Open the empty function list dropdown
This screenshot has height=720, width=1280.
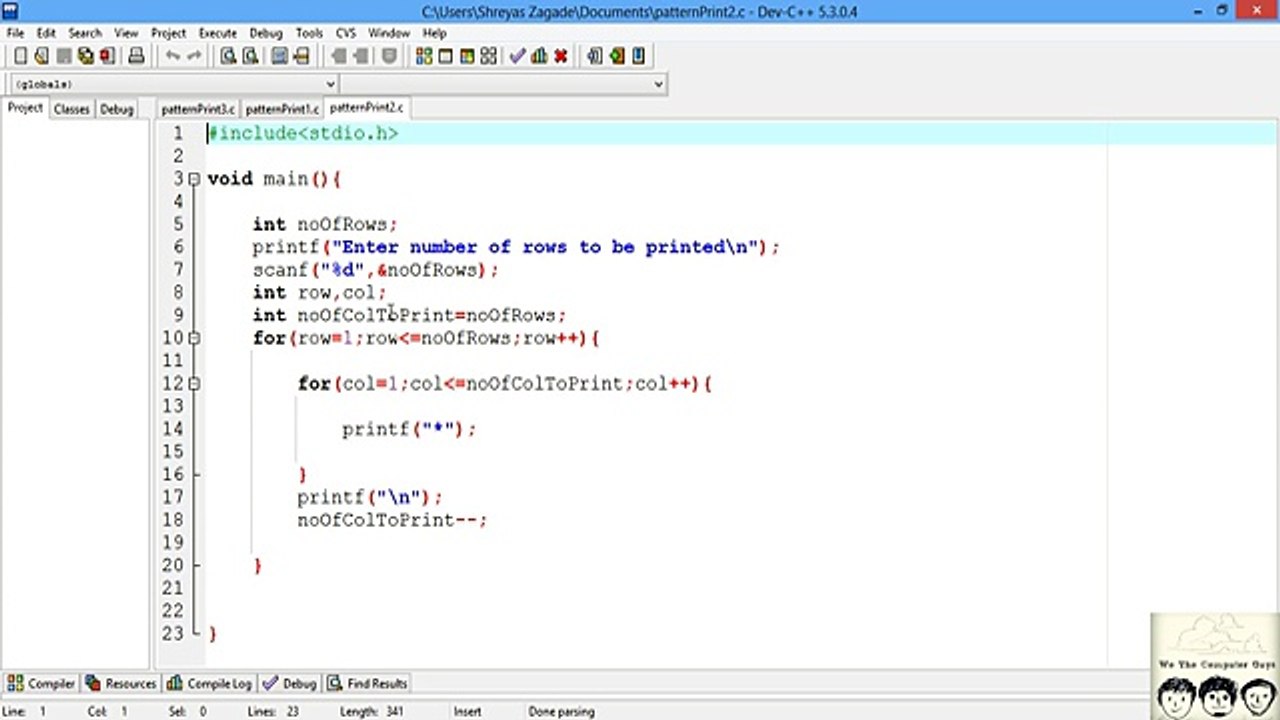(503, 84)
